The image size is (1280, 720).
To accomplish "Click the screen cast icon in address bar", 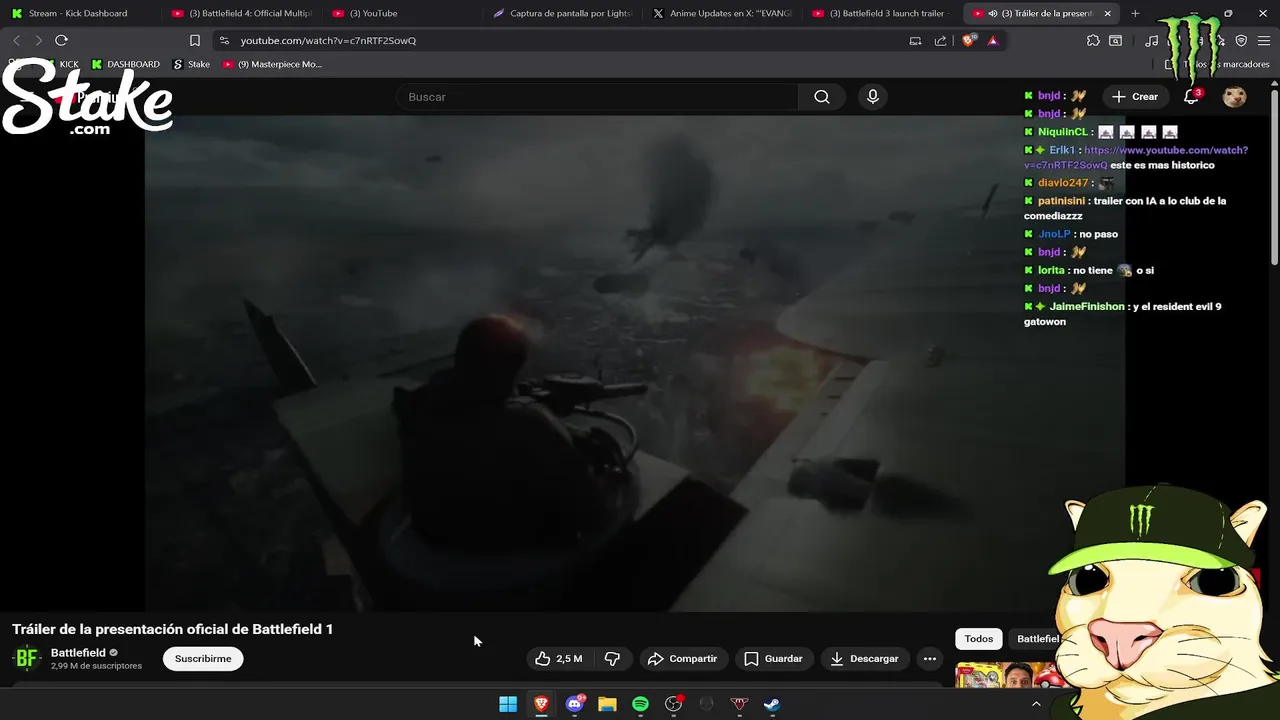I will click(915, 40).
